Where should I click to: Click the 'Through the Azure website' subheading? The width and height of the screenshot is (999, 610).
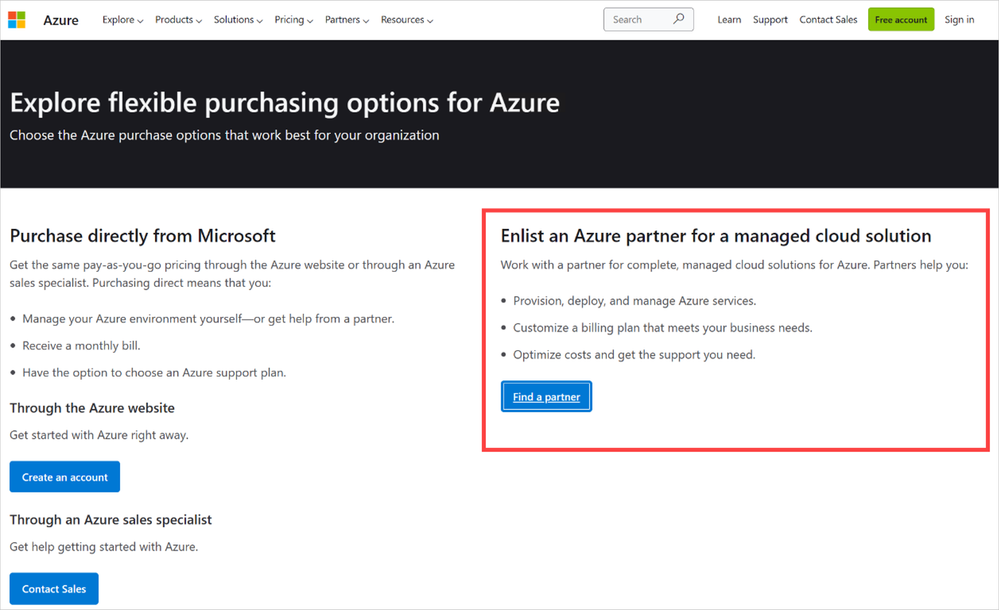coord(92,408)
